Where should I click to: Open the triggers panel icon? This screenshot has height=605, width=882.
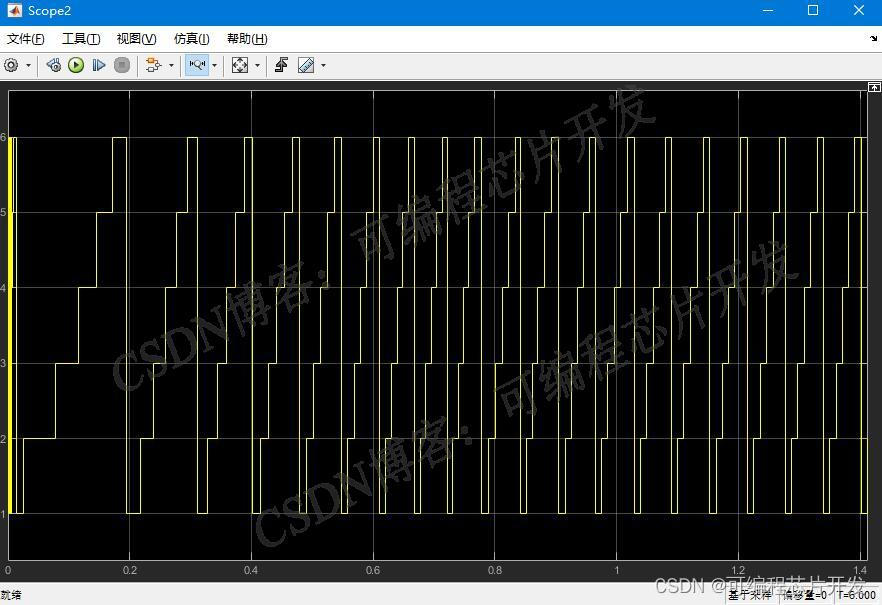(281, 65)
